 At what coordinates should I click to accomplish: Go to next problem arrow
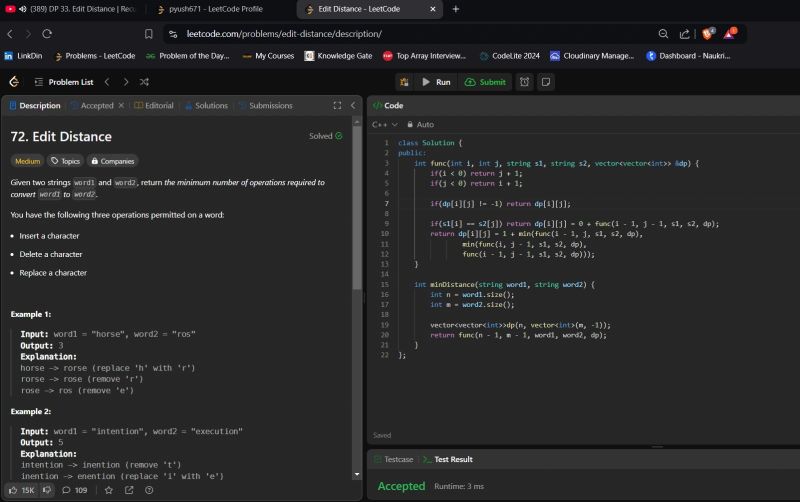[x=126, y=82]
